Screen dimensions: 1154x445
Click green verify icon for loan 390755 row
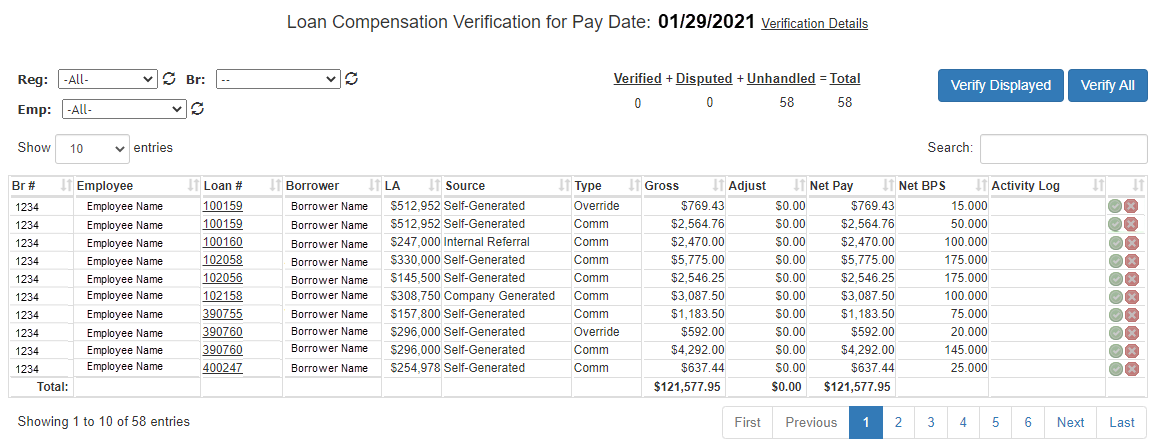pyautogui.click(x=1115, y=314)
